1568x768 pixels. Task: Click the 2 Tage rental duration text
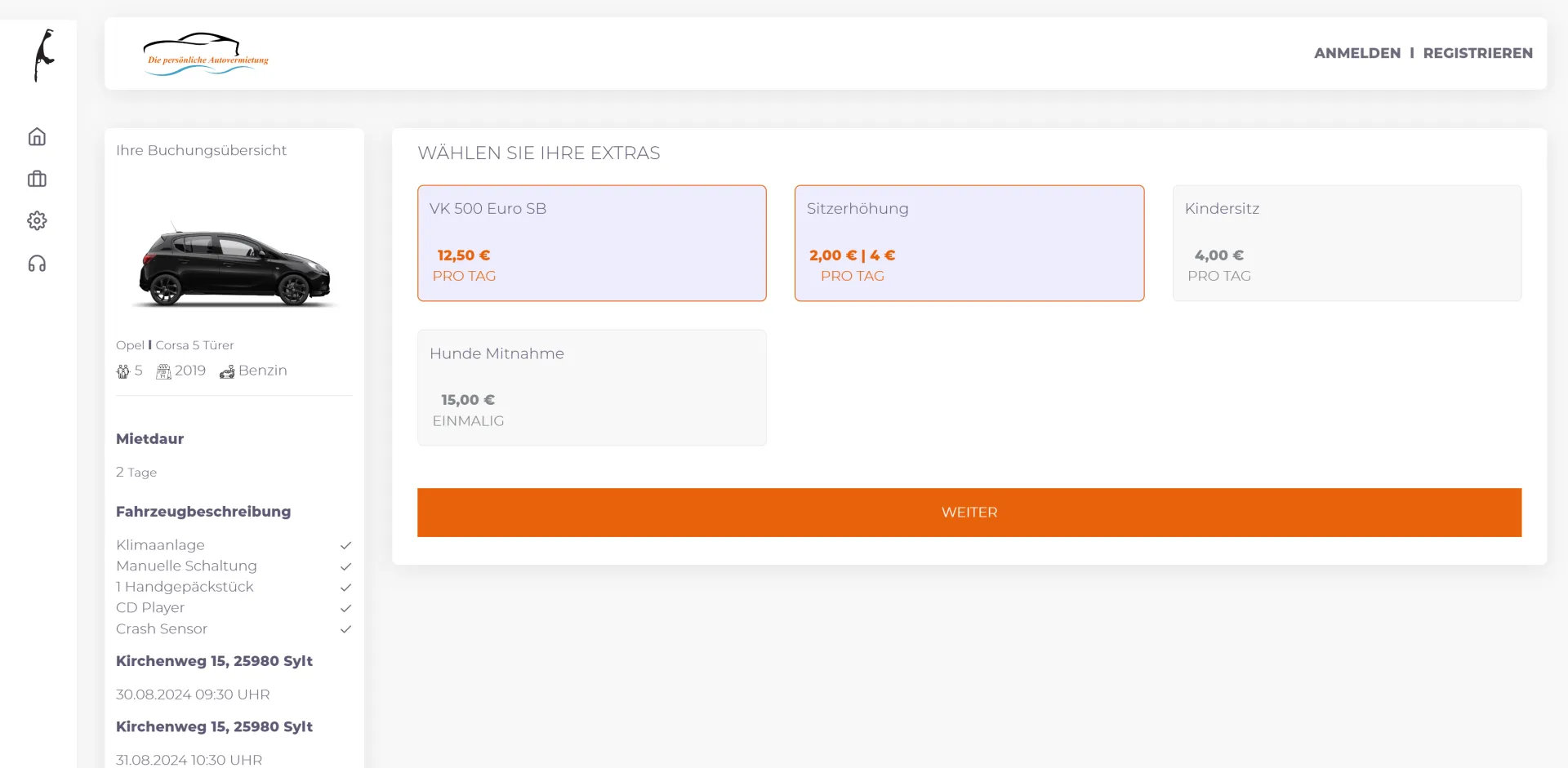pyautogui.click(x=136, y=473)
